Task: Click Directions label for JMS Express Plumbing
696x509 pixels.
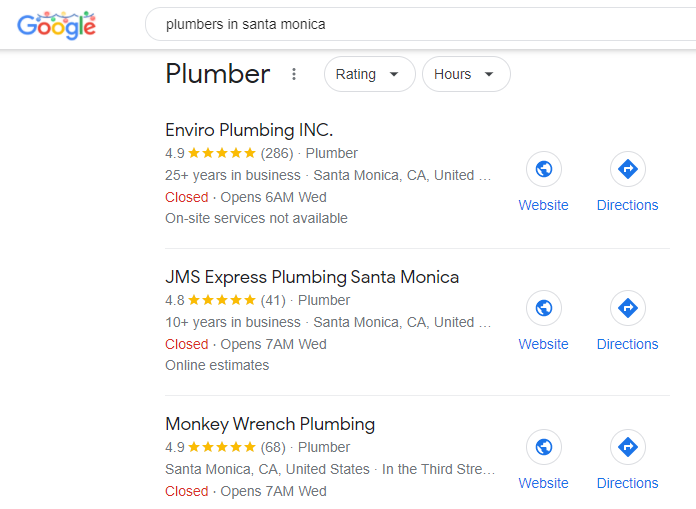Action: pyautogui.click(x=627, y=344)
